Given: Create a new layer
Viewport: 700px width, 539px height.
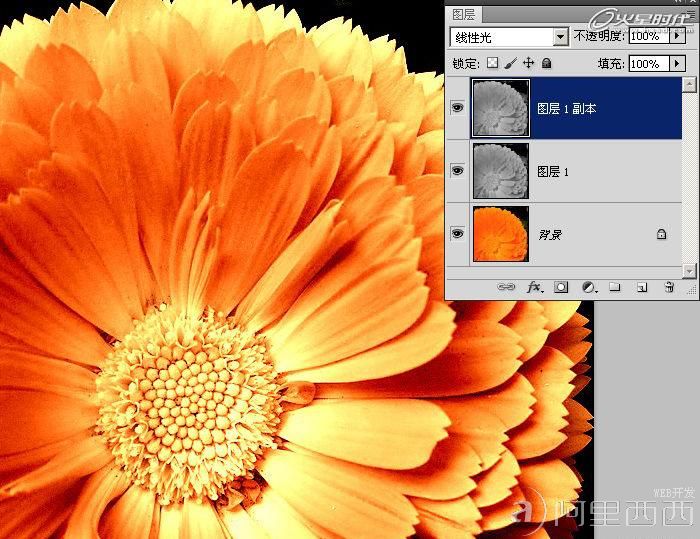Looking at the screenshot, I should 642,287.
